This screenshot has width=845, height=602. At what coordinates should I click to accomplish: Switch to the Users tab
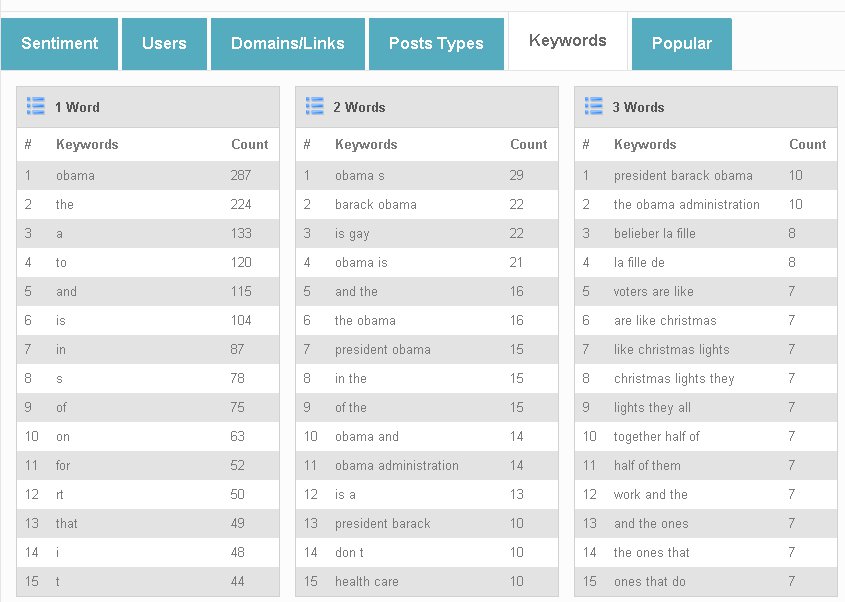pos(164,44)
